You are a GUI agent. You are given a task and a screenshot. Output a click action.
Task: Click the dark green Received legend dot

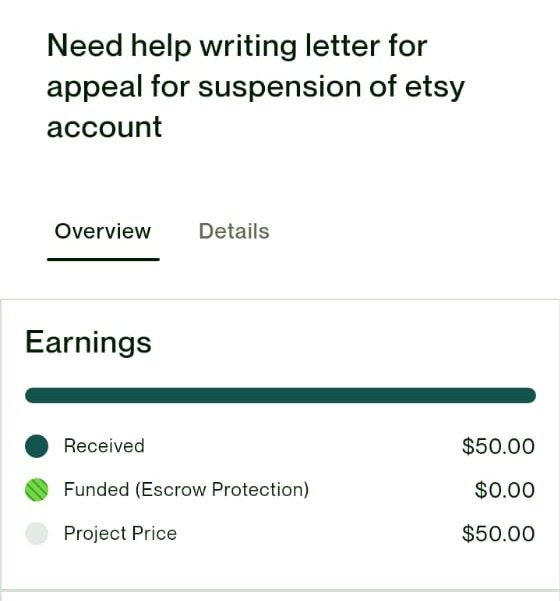37,446
